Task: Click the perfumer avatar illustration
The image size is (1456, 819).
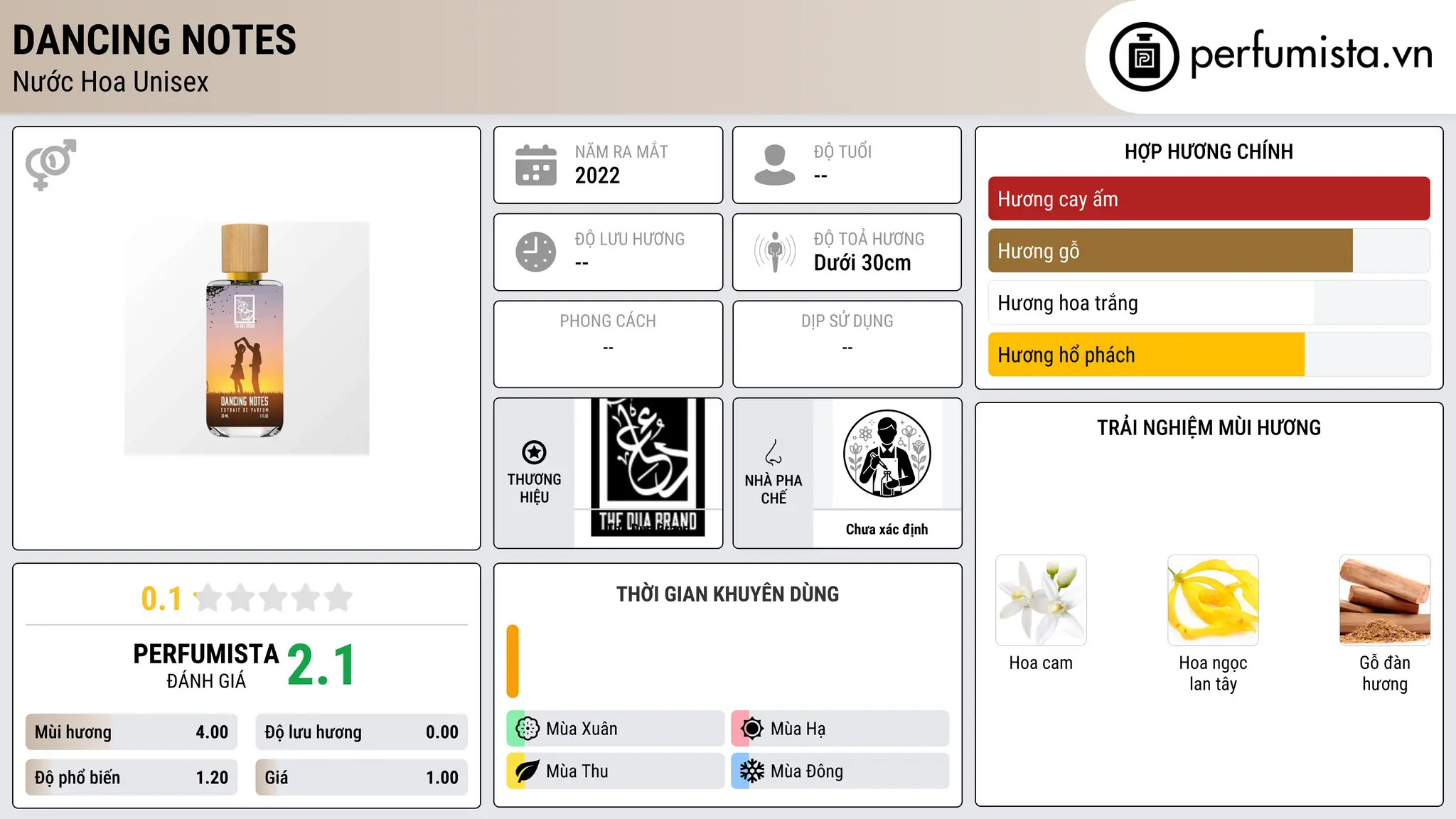Action: point(887,454)
